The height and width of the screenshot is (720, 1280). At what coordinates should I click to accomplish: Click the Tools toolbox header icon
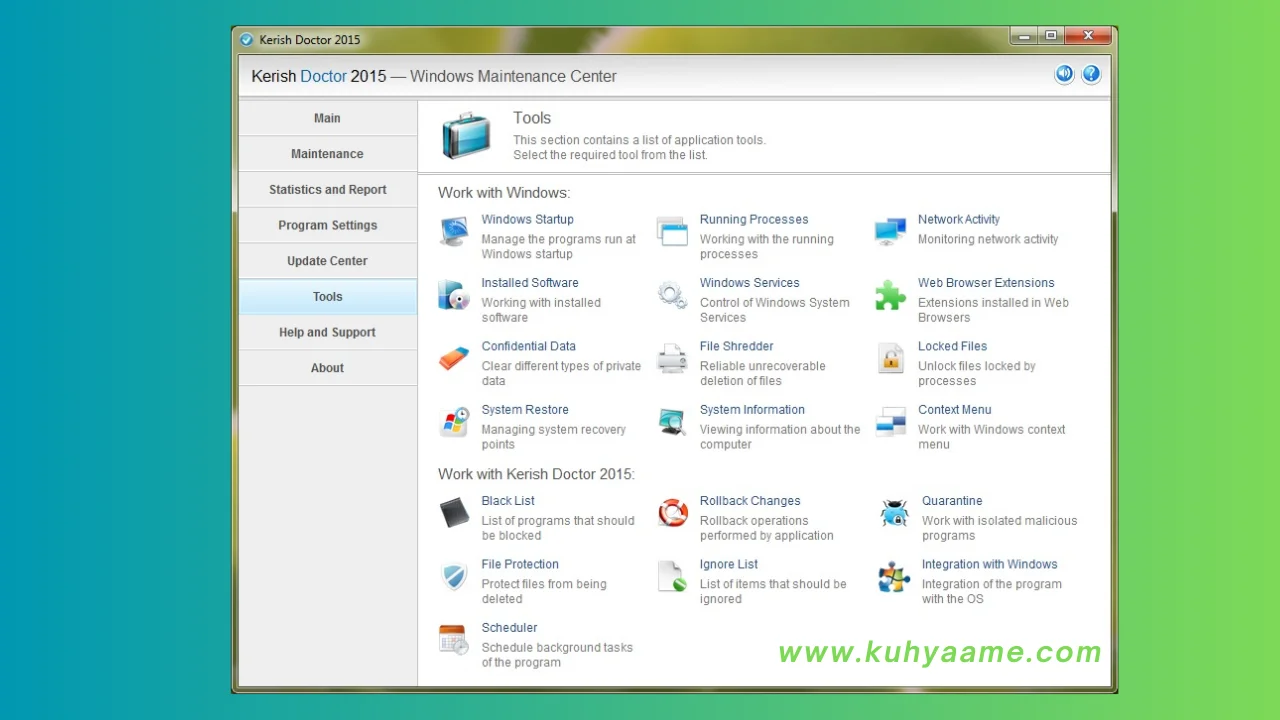[466, 136]
